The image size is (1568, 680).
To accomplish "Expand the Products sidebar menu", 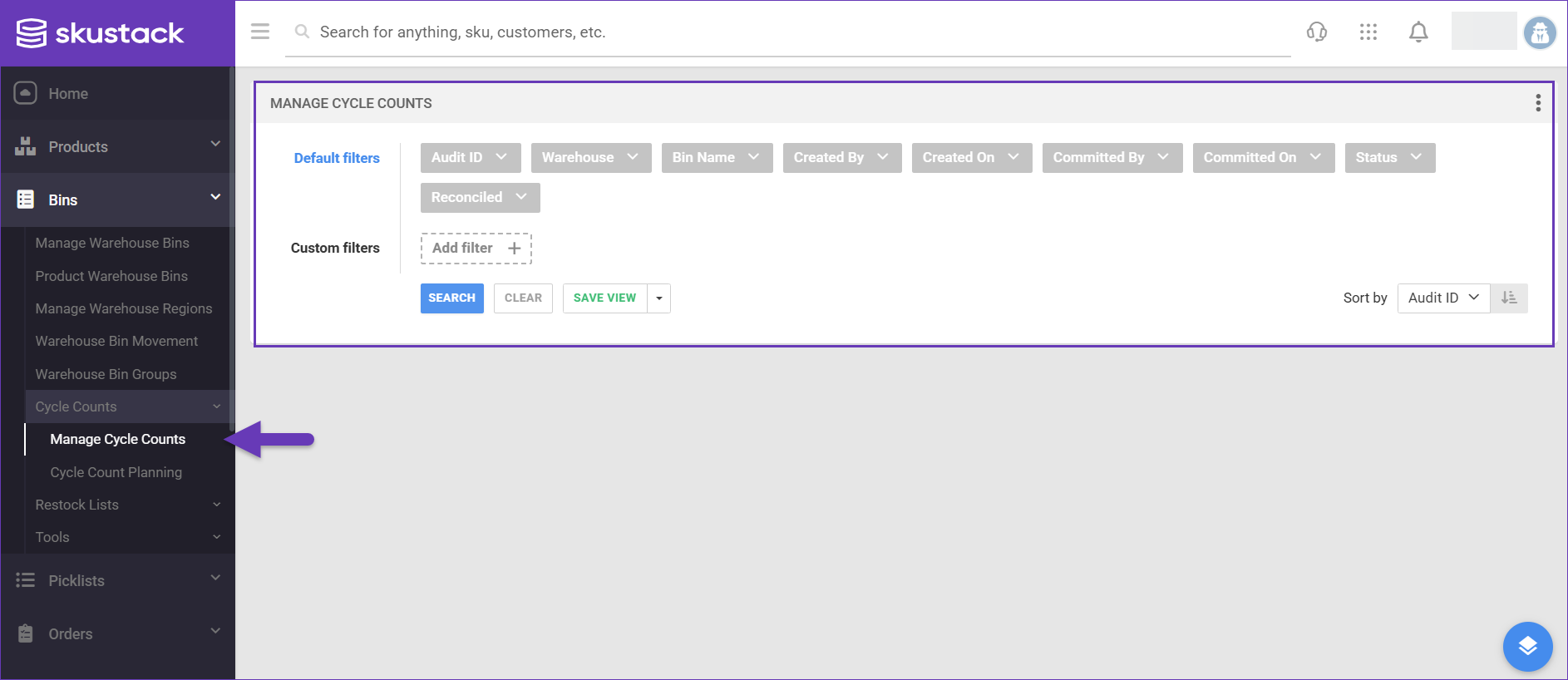I will (x=116, y=147).
